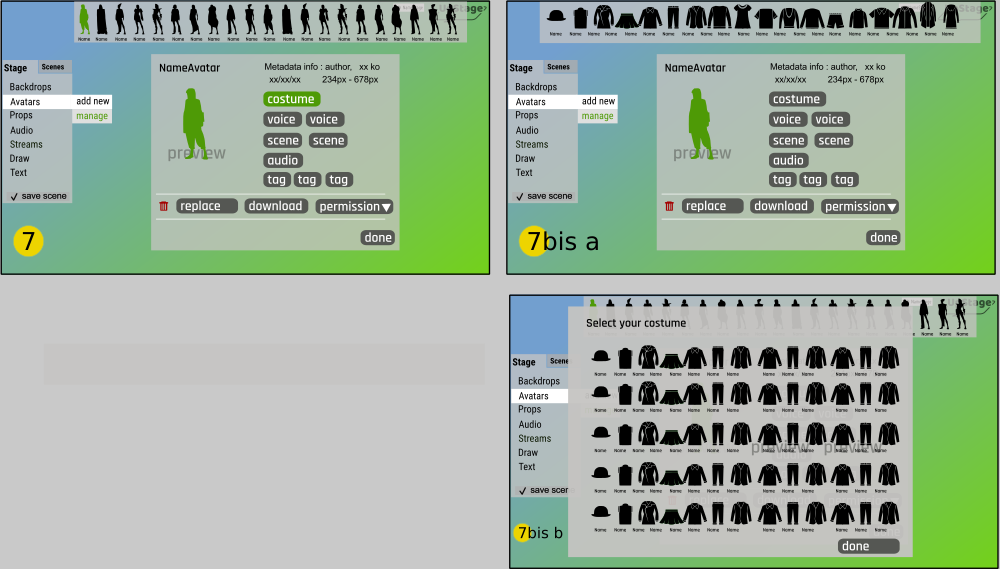Click the replace button in panel 7
This screenshot has height=569, width=1000.
[207, 206]
